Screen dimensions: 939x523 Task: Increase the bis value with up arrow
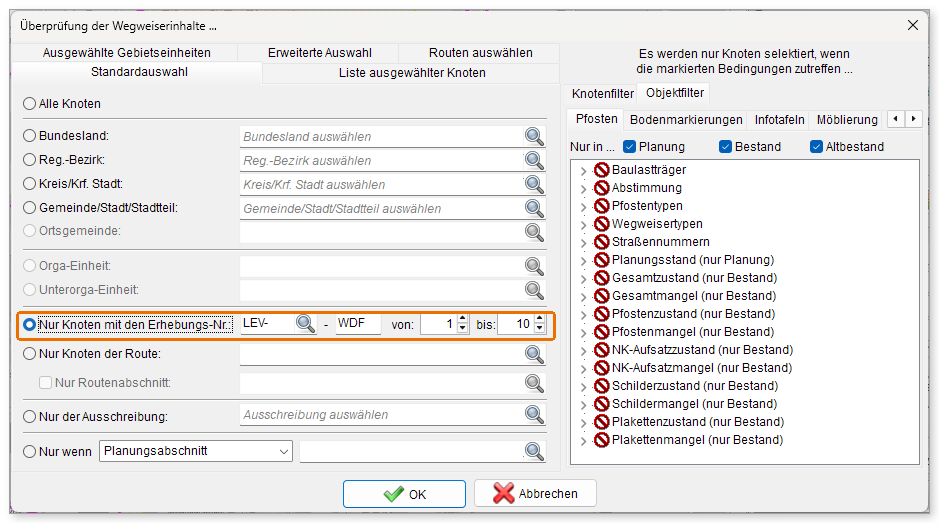tap(540, 319)
